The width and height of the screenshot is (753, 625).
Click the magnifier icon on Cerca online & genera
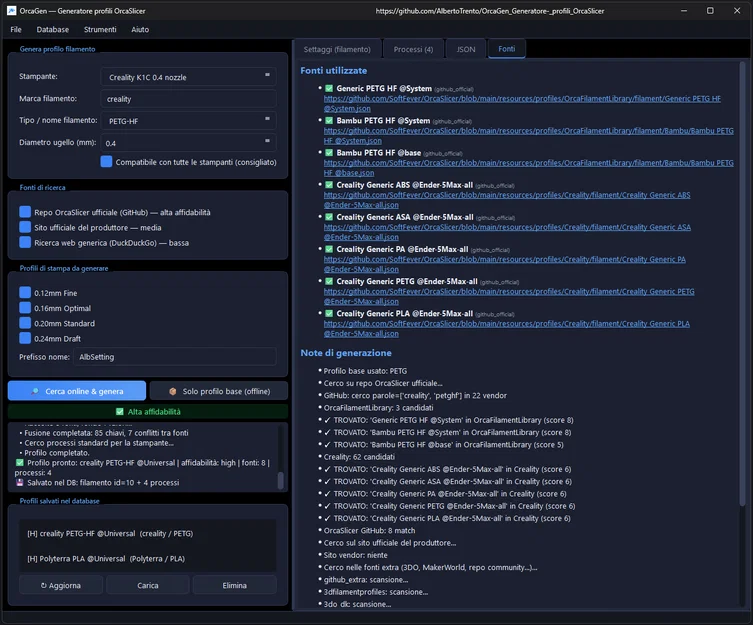(x=35, y=391)
